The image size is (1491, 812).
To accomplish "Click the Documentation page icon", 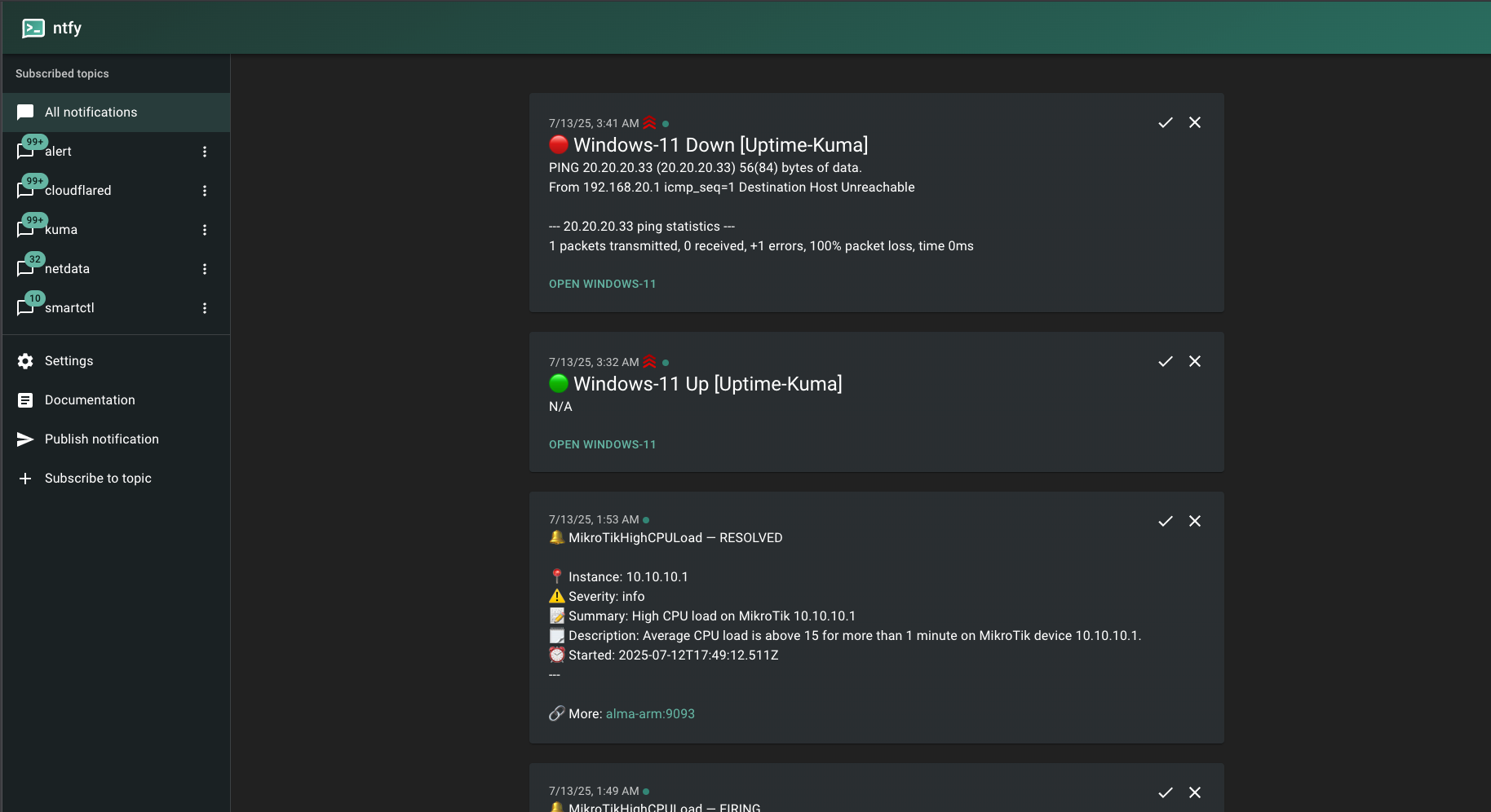I will (x=25, y=400).
